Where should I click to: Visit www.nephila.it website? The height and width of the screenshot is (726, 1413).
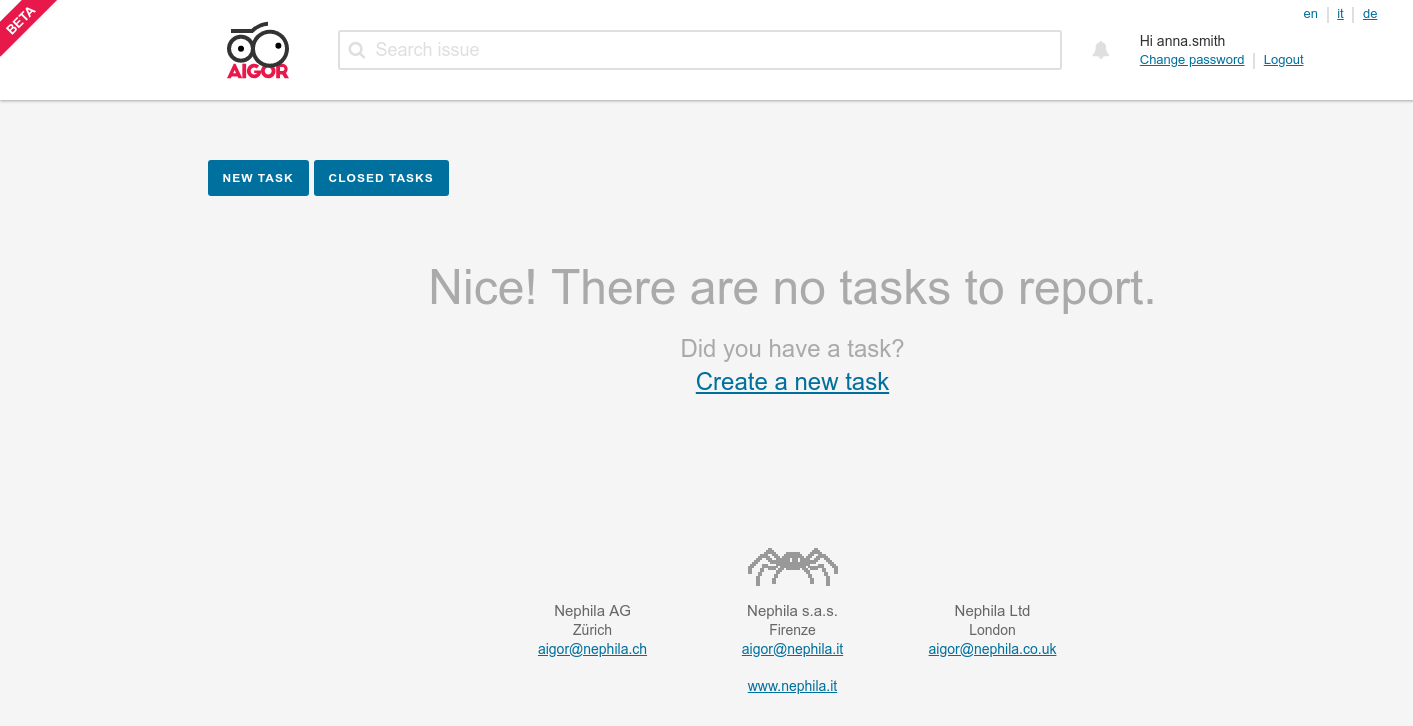coord(792,686)
